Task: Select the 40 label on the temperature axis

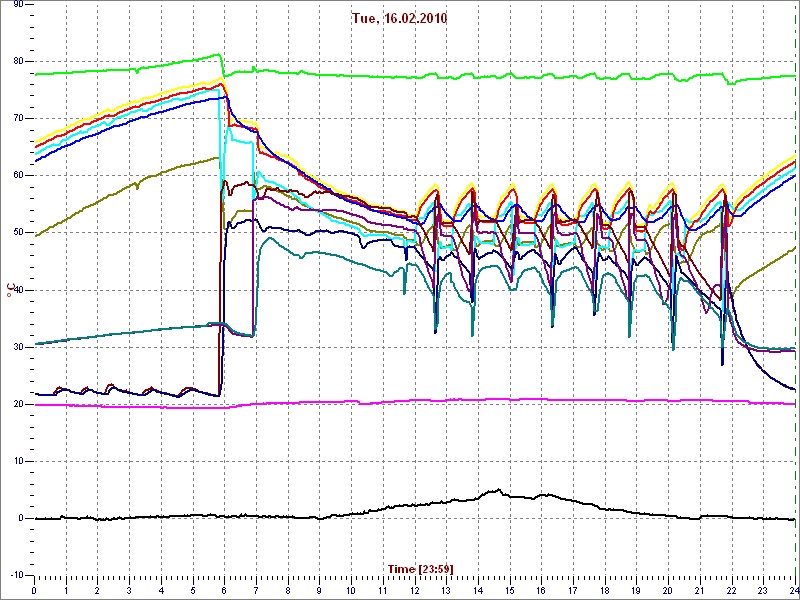Action: [17, 290]
